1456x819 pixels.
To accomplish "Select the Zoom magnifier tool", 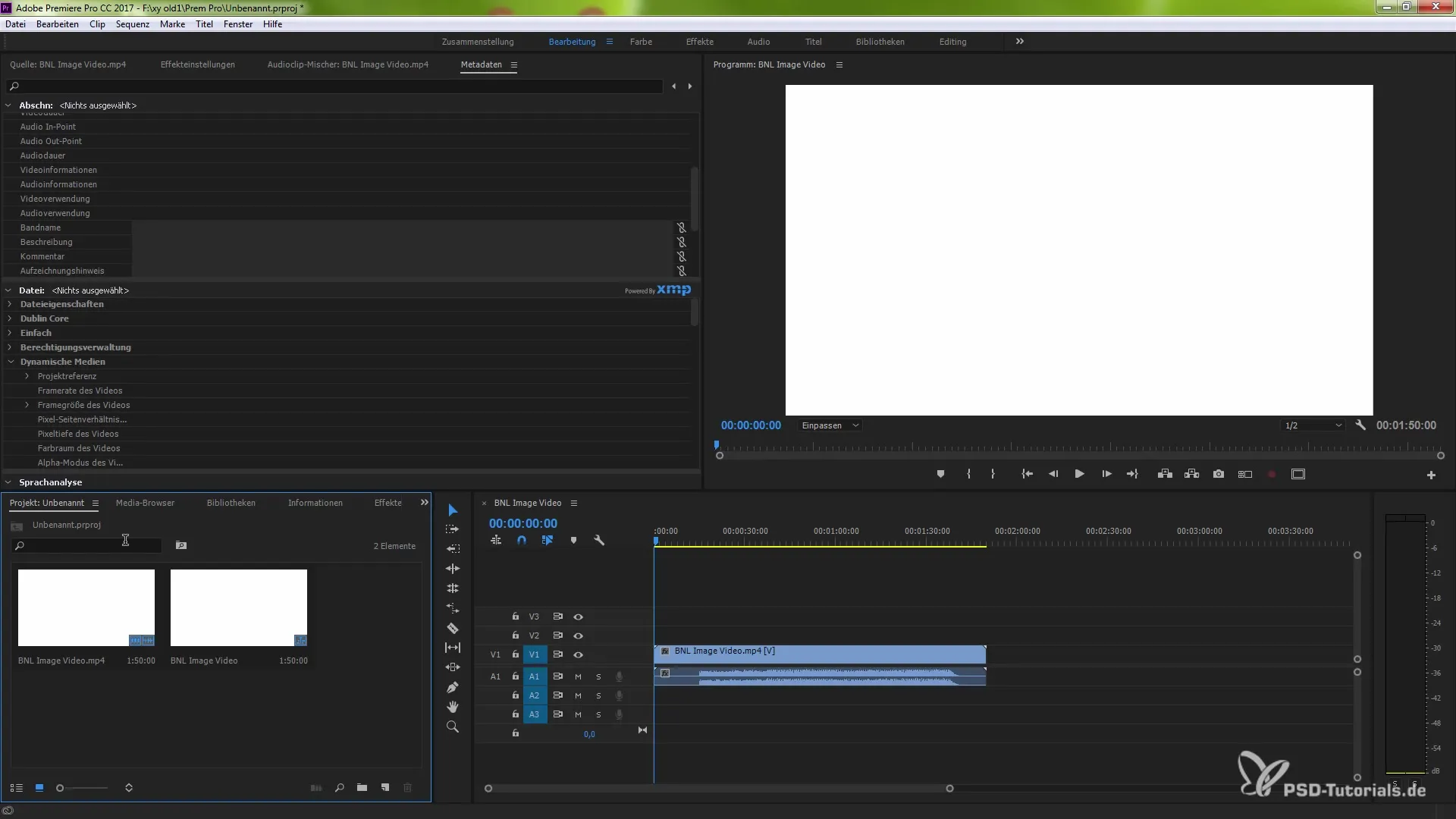I will [x=453, y=726].
